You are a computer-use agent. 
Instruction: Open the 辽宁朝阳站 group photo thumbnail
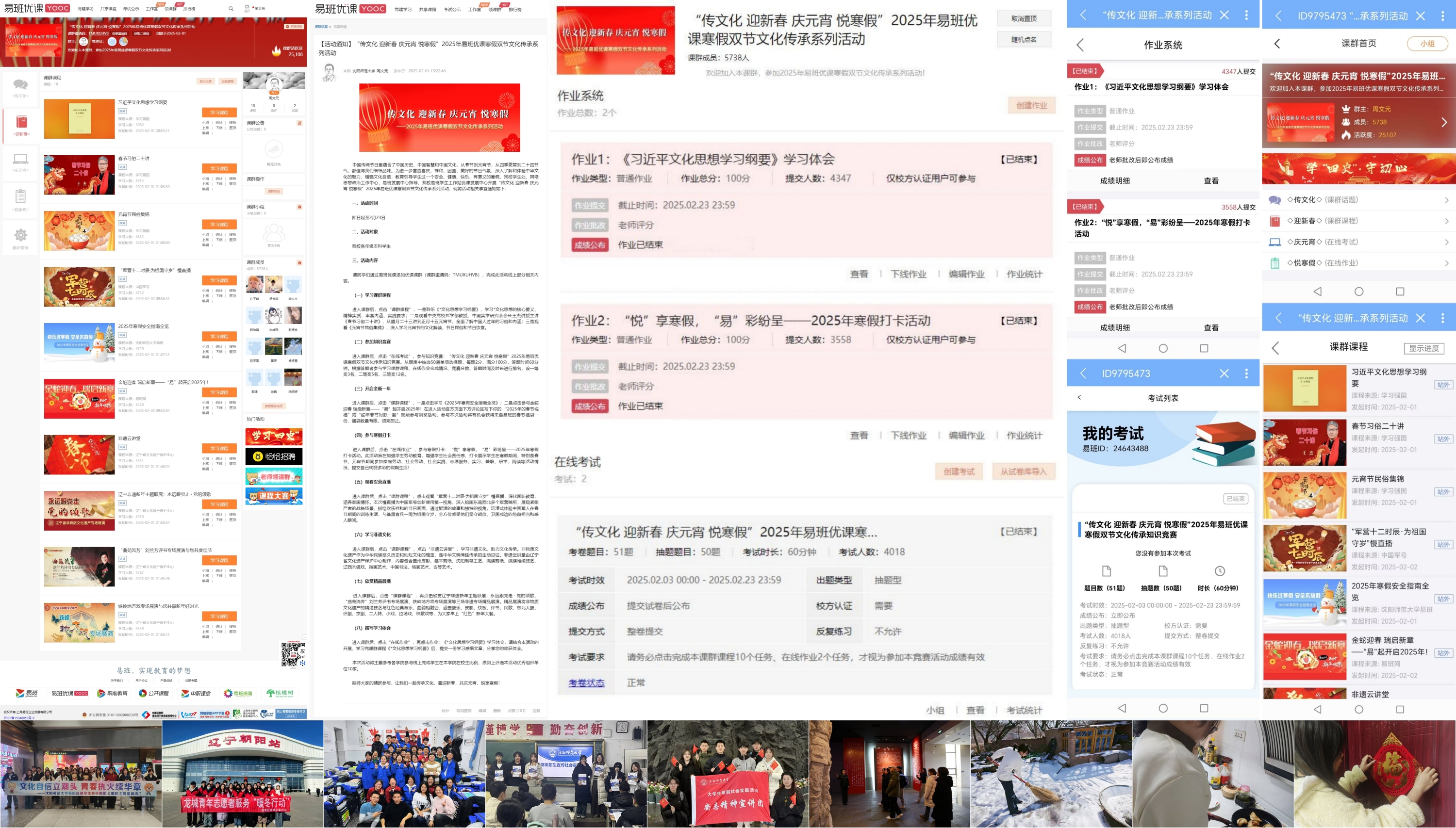click(x=243, y=774)
